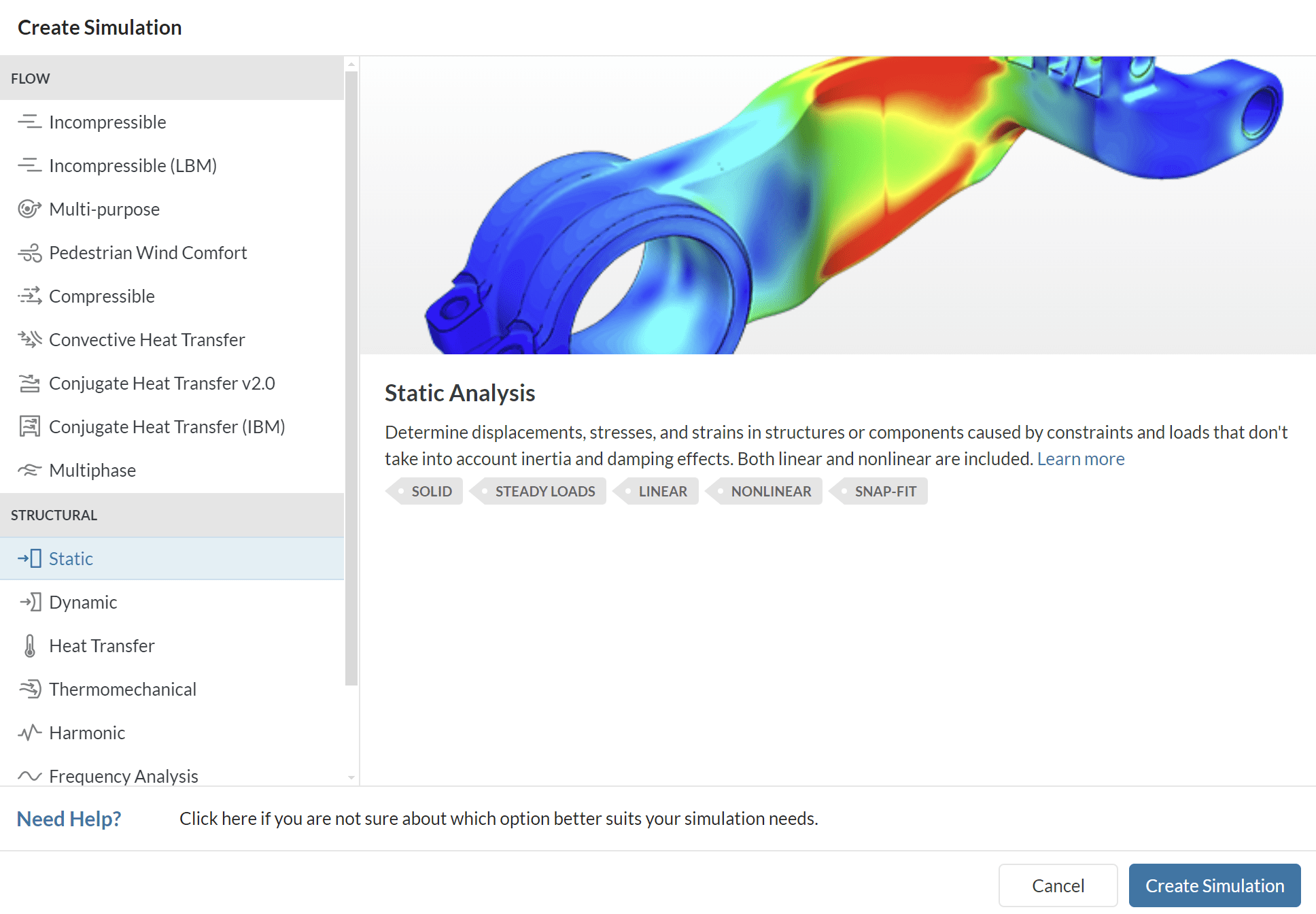1316x914 pixels.
Task: Choose Multiphase simulation option
Action: click(92, 471)
